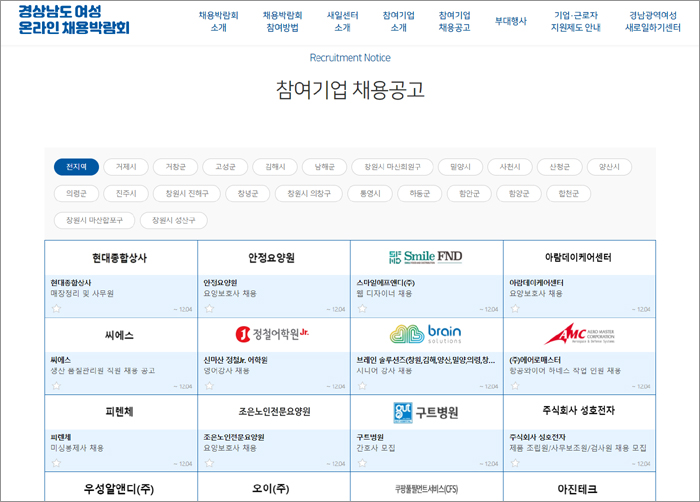Open the 주식회사 성호전자 card heading

[x=579, y=410]
